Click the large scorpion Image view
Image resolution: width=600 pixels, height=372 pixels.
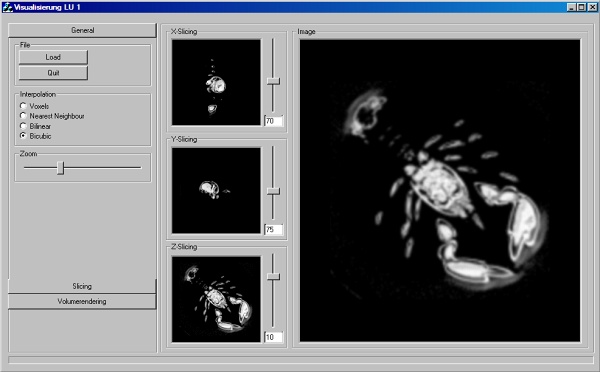[x=440, y=191]
